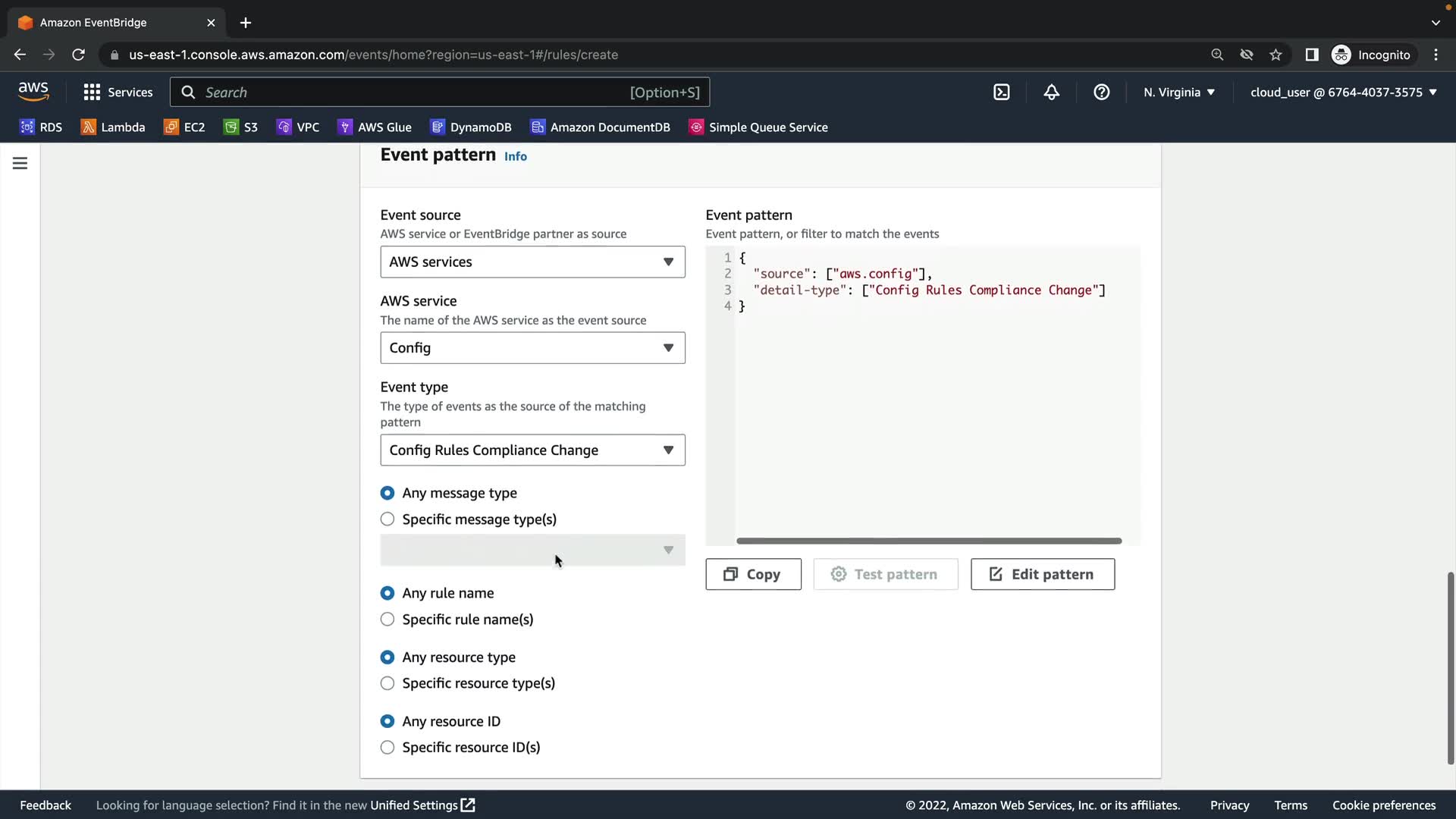Open the Services grid menu

[118, 93]
